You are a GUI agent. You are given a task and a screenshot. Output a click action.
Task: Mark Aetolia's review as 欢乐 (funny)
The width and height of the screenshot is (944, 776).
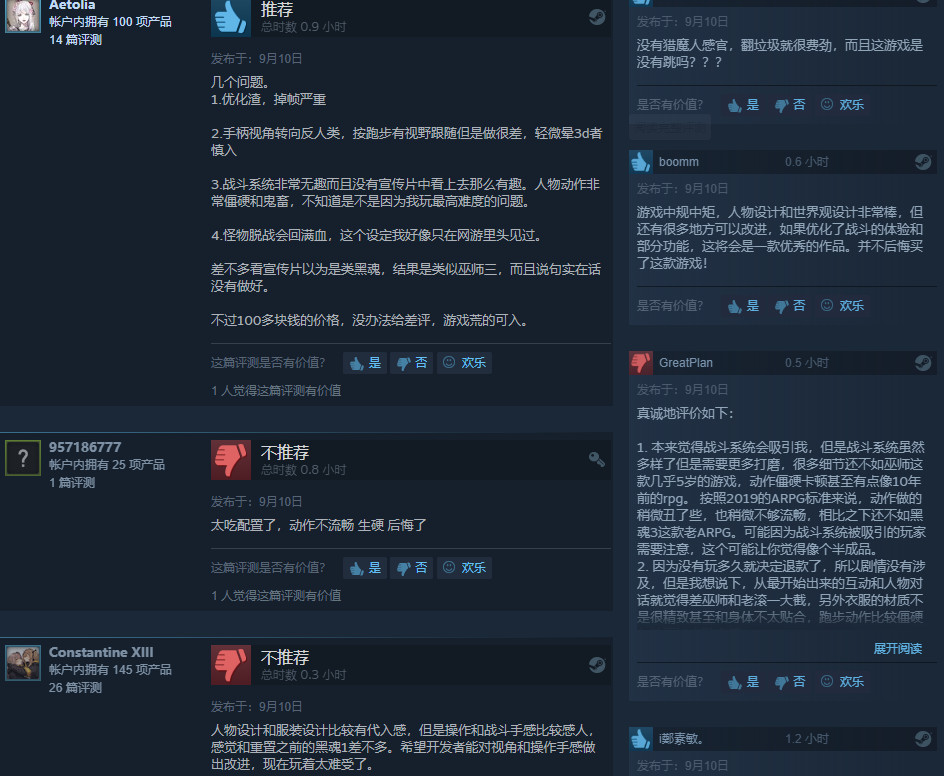pos(464,363)
